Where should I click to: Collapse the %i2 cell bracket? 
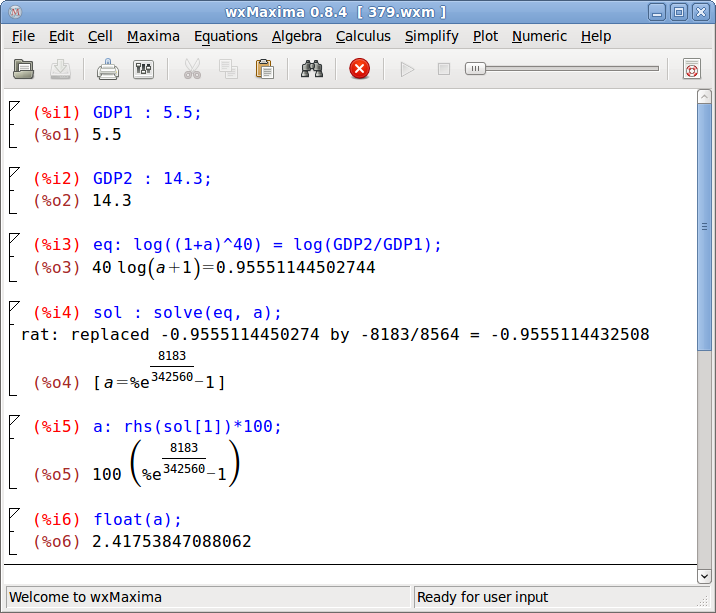[x=14, y=190]
